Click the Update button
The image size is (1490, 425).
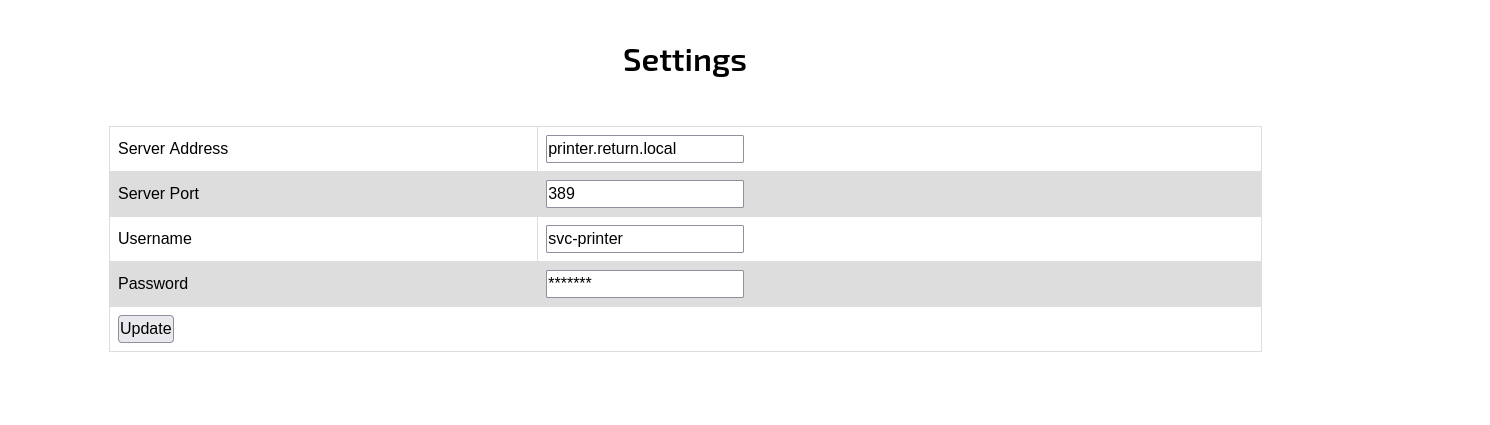(146, 329)
